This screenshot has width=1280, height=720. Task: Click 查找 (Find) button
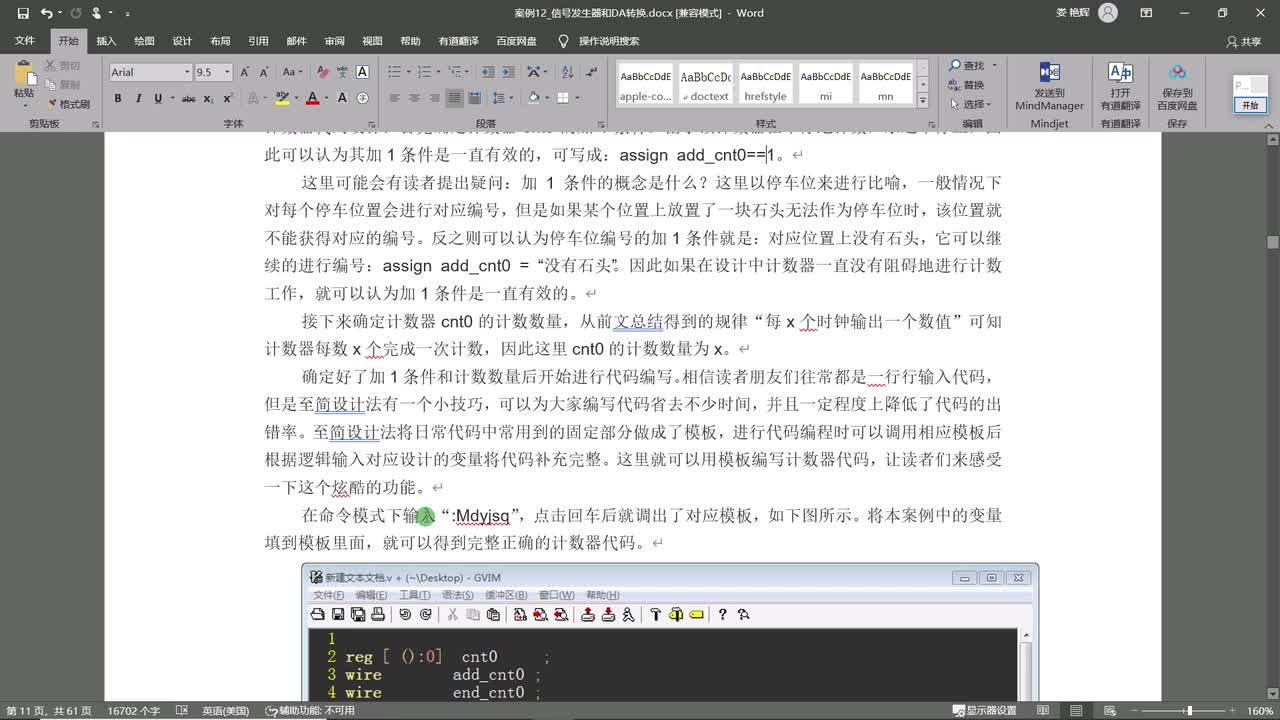(966, 65)
